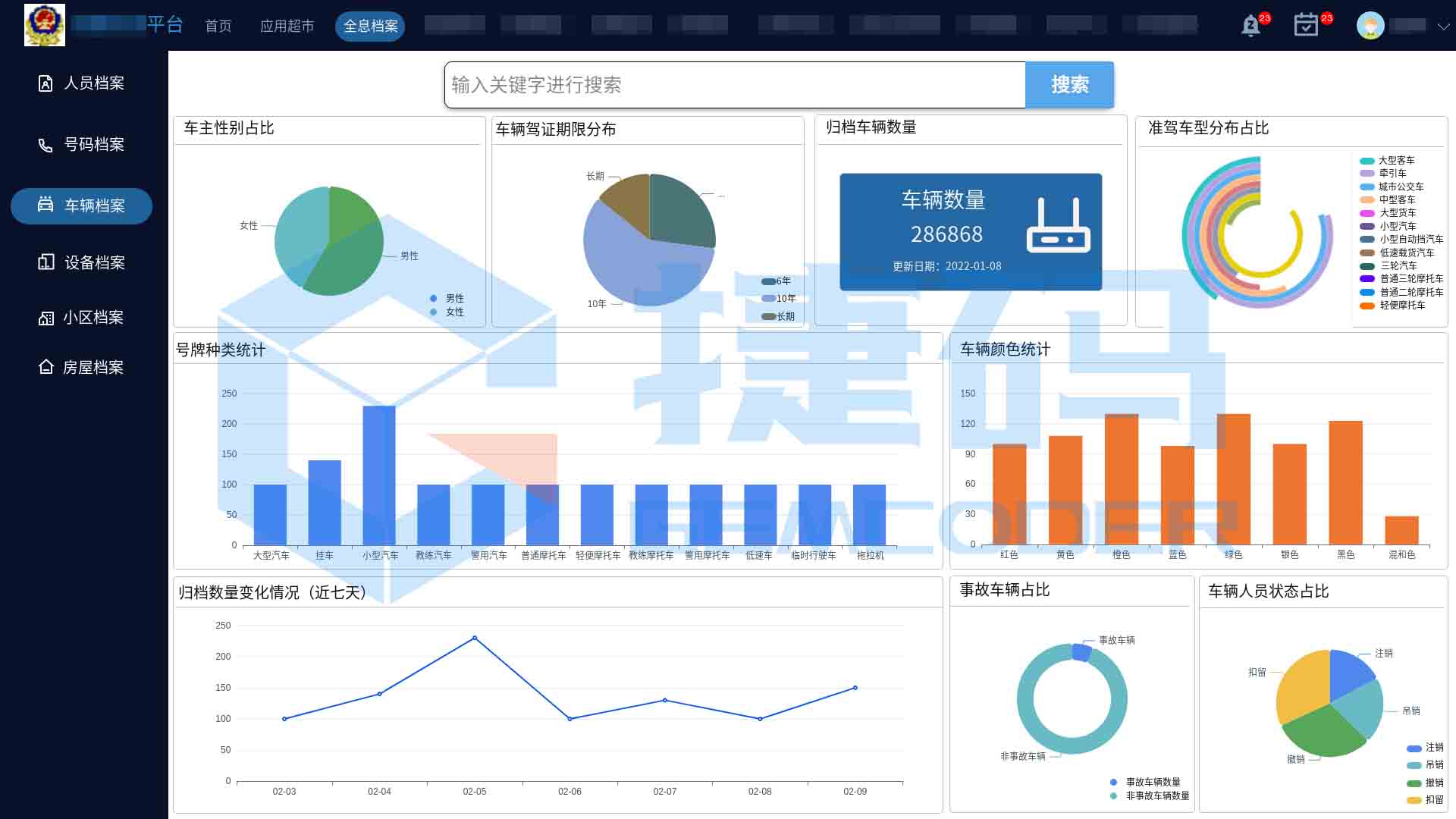Switch to the 首页 tab

click(x=218, y=27)
